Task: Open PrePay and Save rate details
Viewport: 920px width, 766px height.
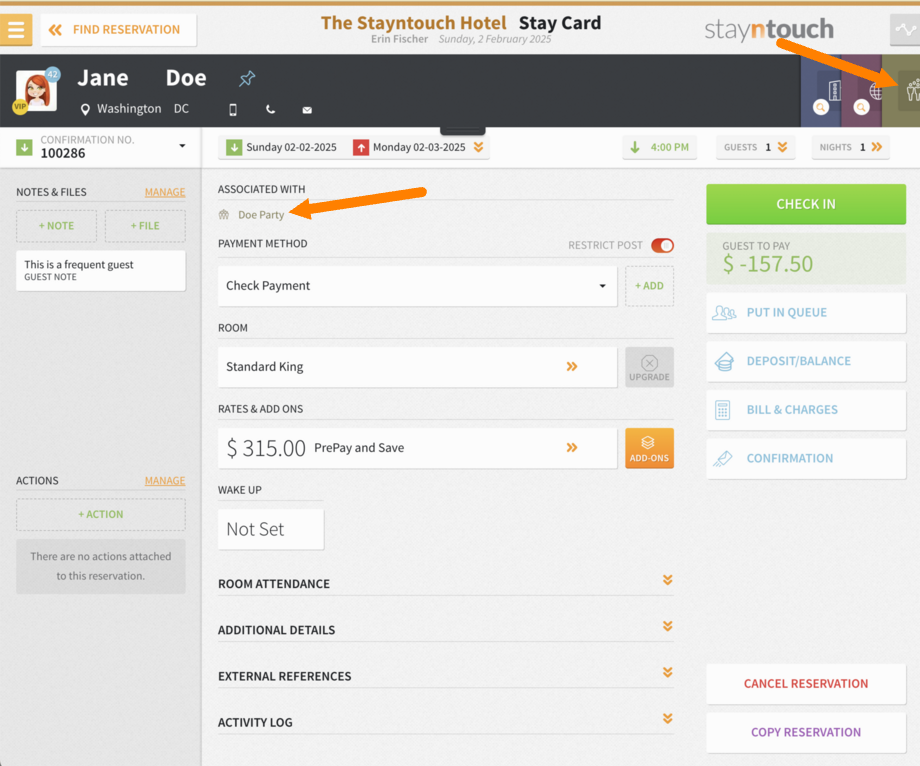Action: tap(418, 448)
